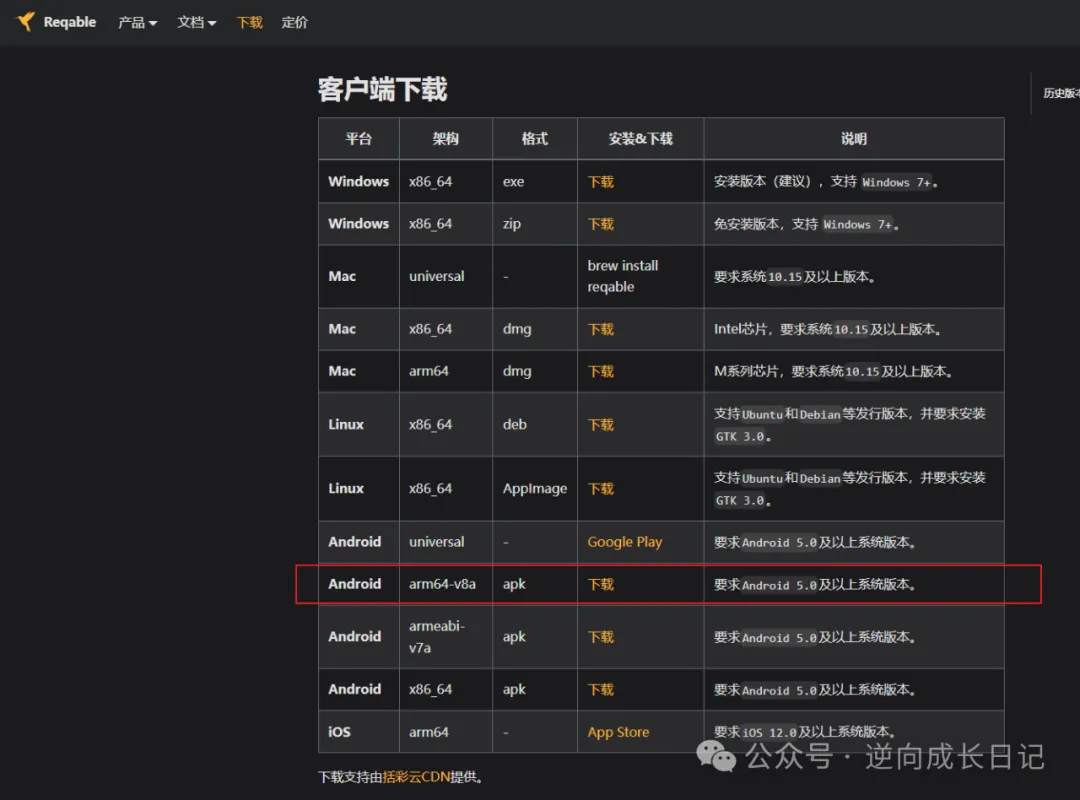Image resolution: width=1080 pixels, height=800 pixels.
Task: Open the App Store link for iOS
Action: click(x=618, y=732)
